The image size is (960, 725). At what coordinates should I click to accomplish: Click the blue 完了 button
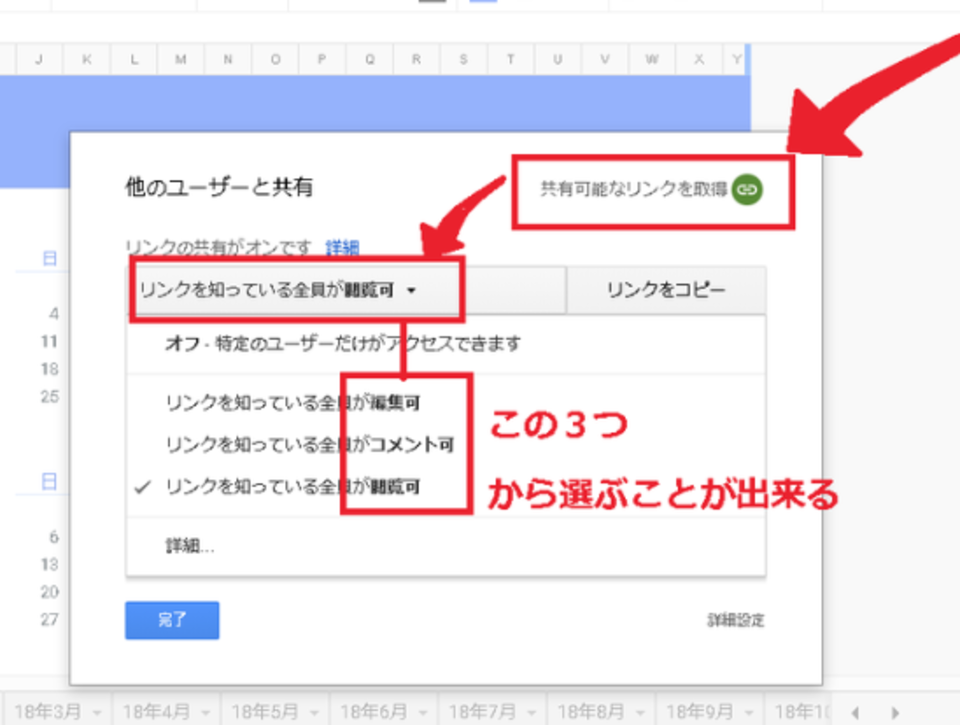(172, 620)
